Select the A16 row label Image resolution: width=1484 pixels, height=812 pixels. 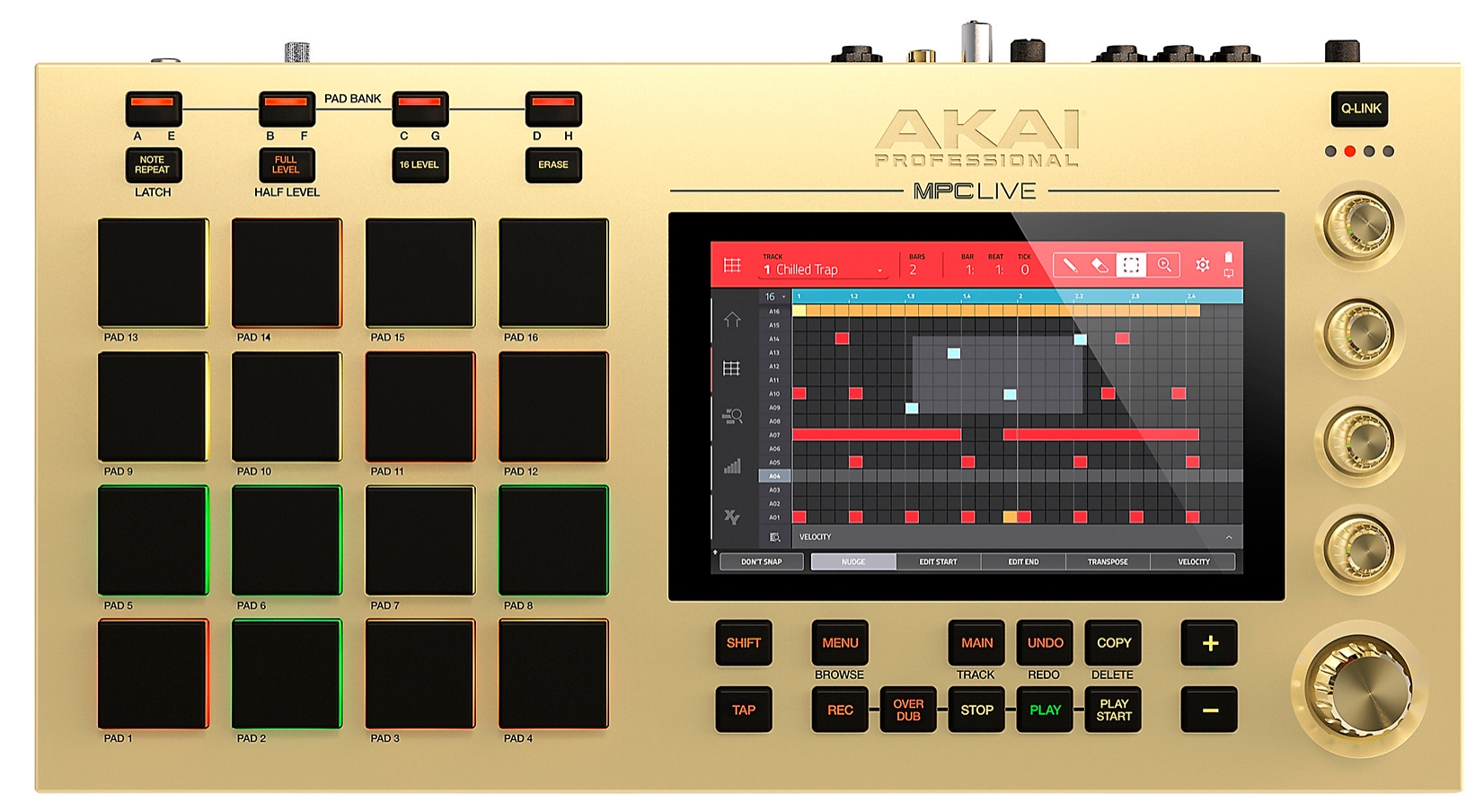coord(774,312)
